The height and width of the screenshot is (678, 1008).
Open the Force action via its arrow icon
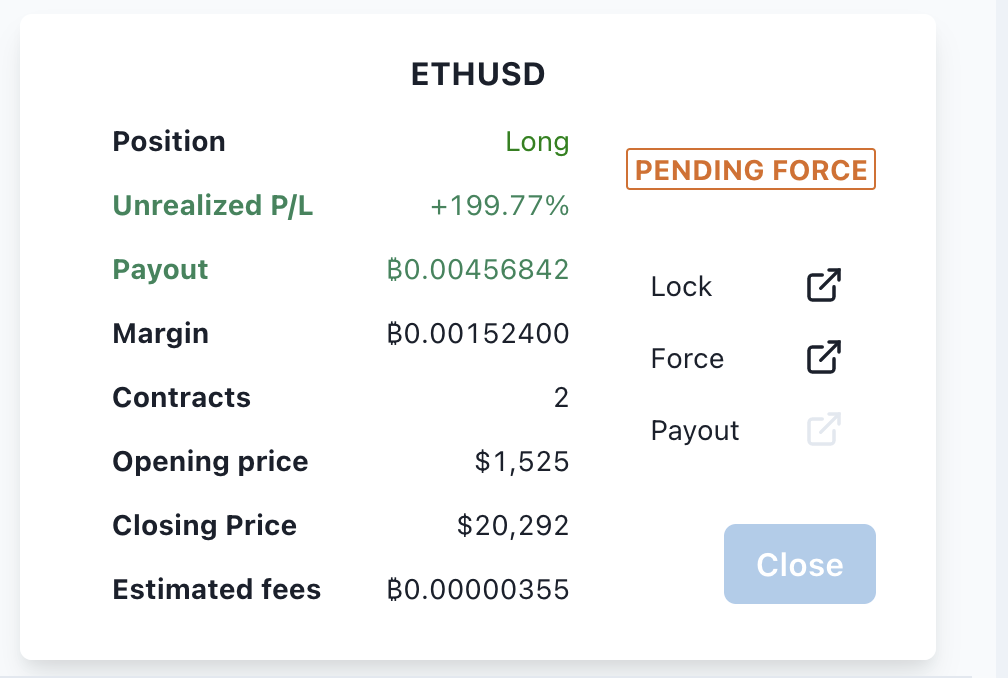822,357
